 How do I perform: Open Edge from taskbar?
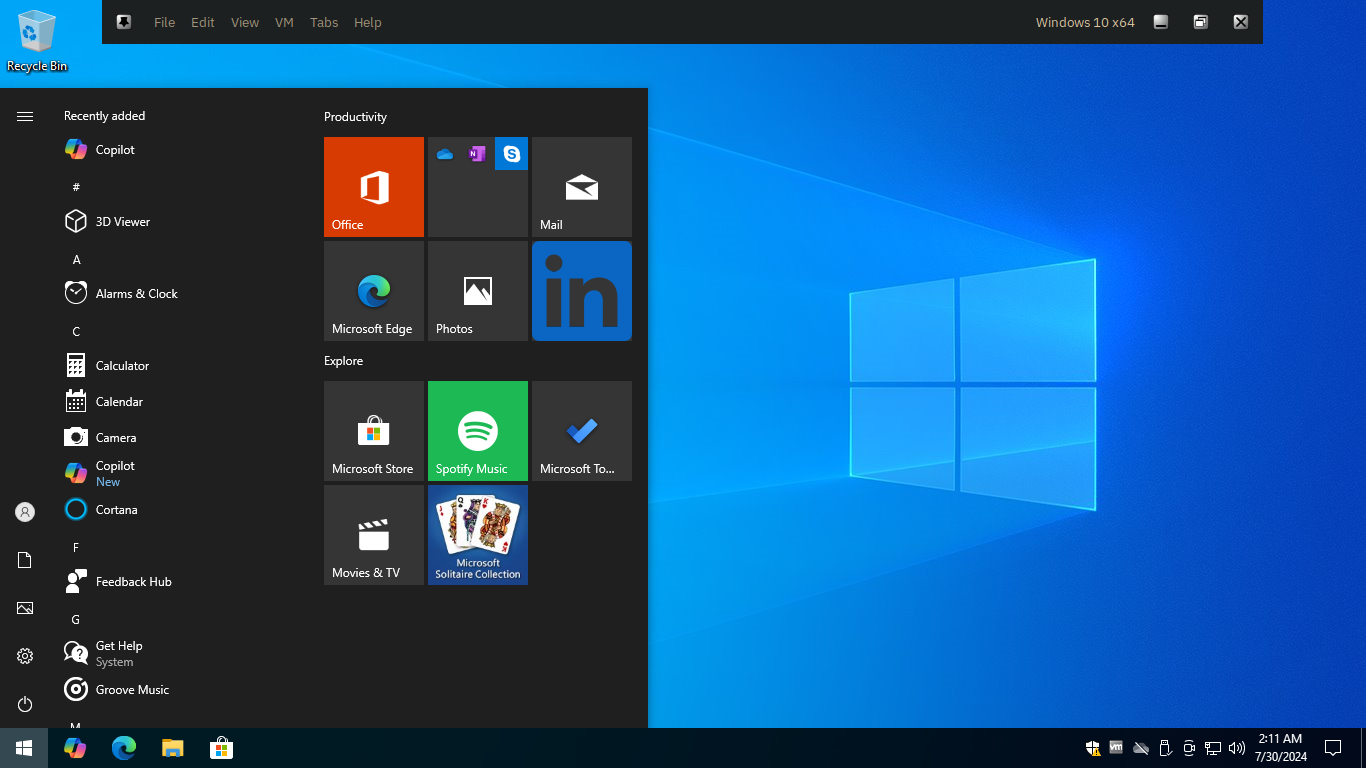coord(124,748)
